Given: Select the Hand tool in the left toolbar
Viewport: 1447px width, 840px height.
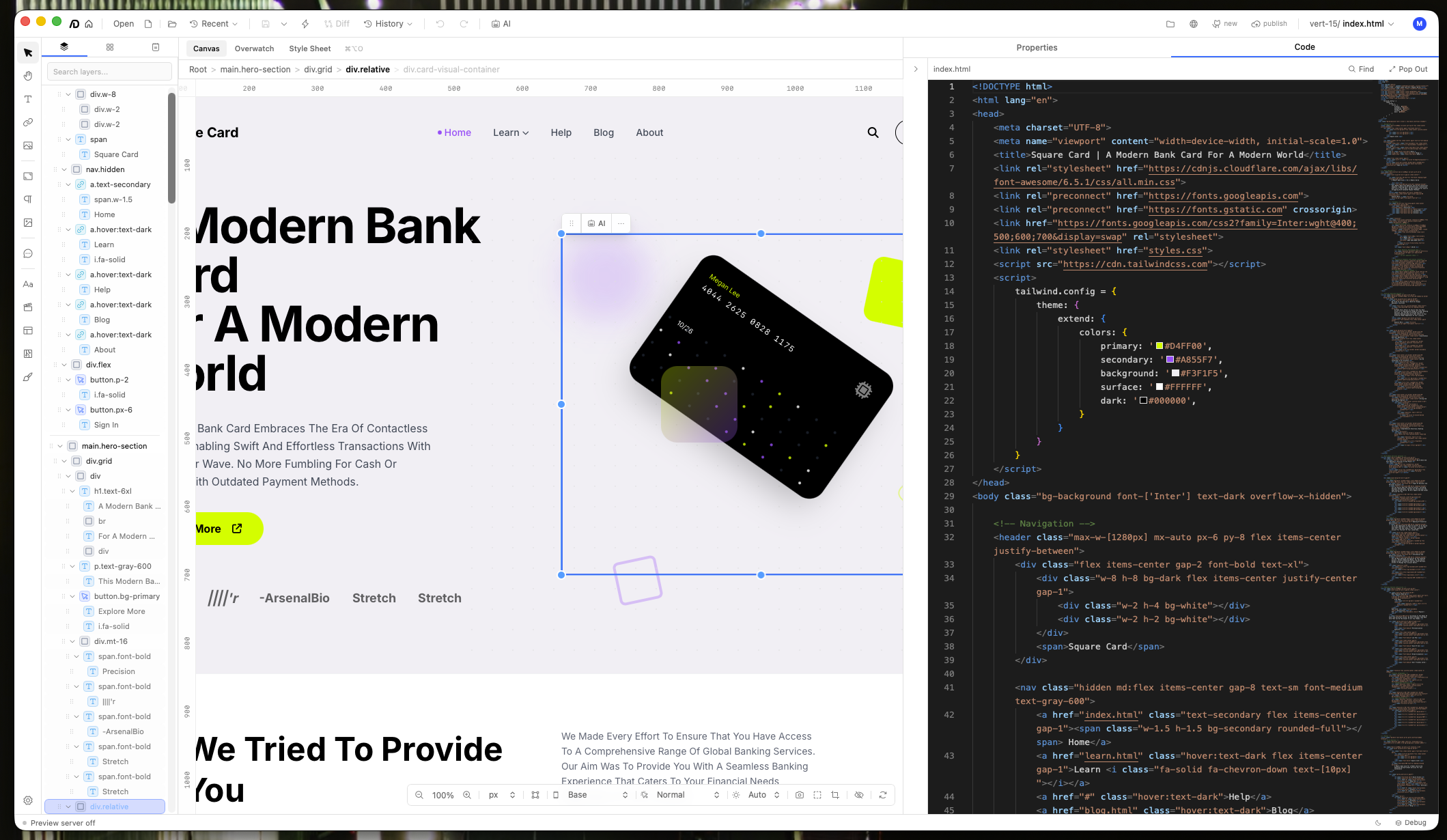Looking at the screenshot, I should [x=28, y=76].
